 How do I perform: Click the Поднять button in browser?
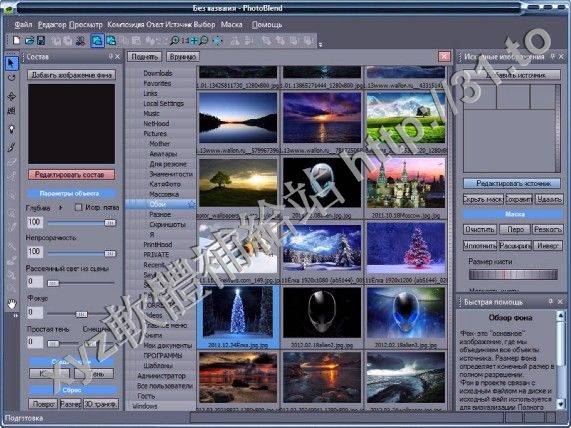click(x=145, y=56)
